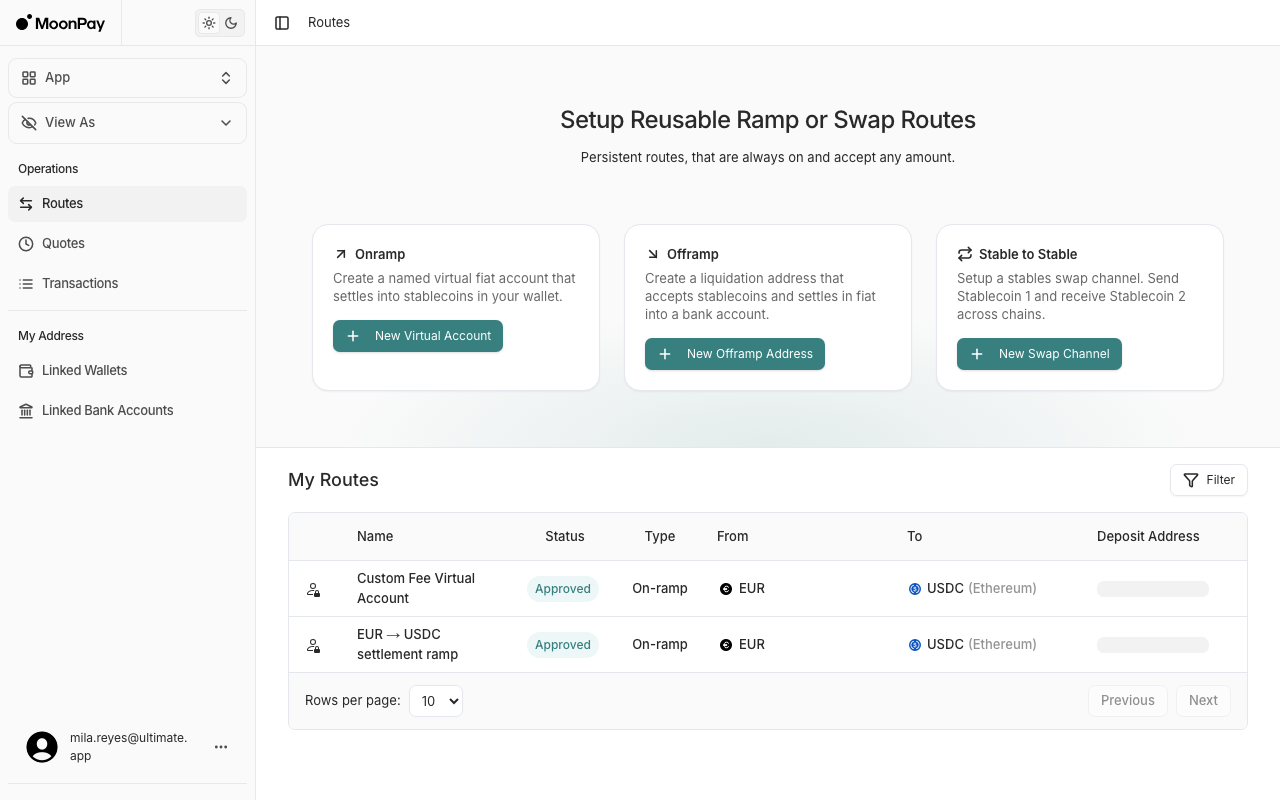This screenshot has width=1280, height=800.
Task: Click the New Offramp Address button
Action: (x=735, y=354)
